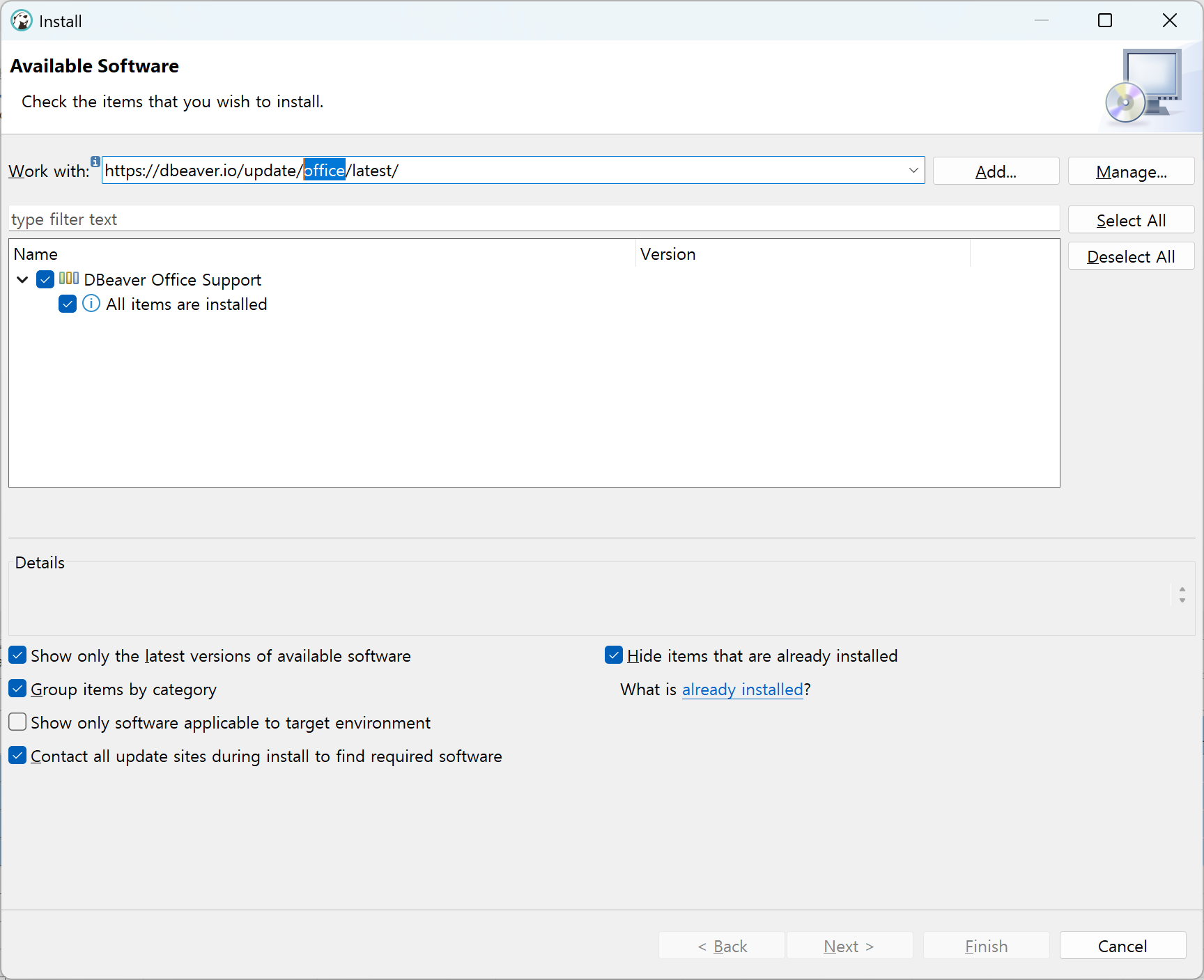This screenshot has width=1204, height=980.
Task: Click the Details area scroll stepper
Action: (x=1182, y=595)
